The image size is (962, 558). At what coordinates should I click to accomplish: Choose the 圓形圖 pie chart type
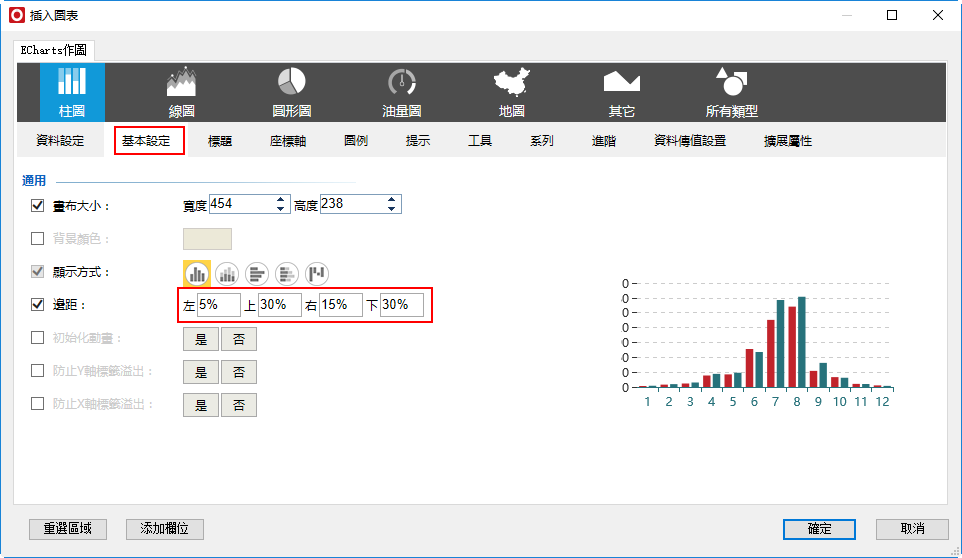click(291, 92)
